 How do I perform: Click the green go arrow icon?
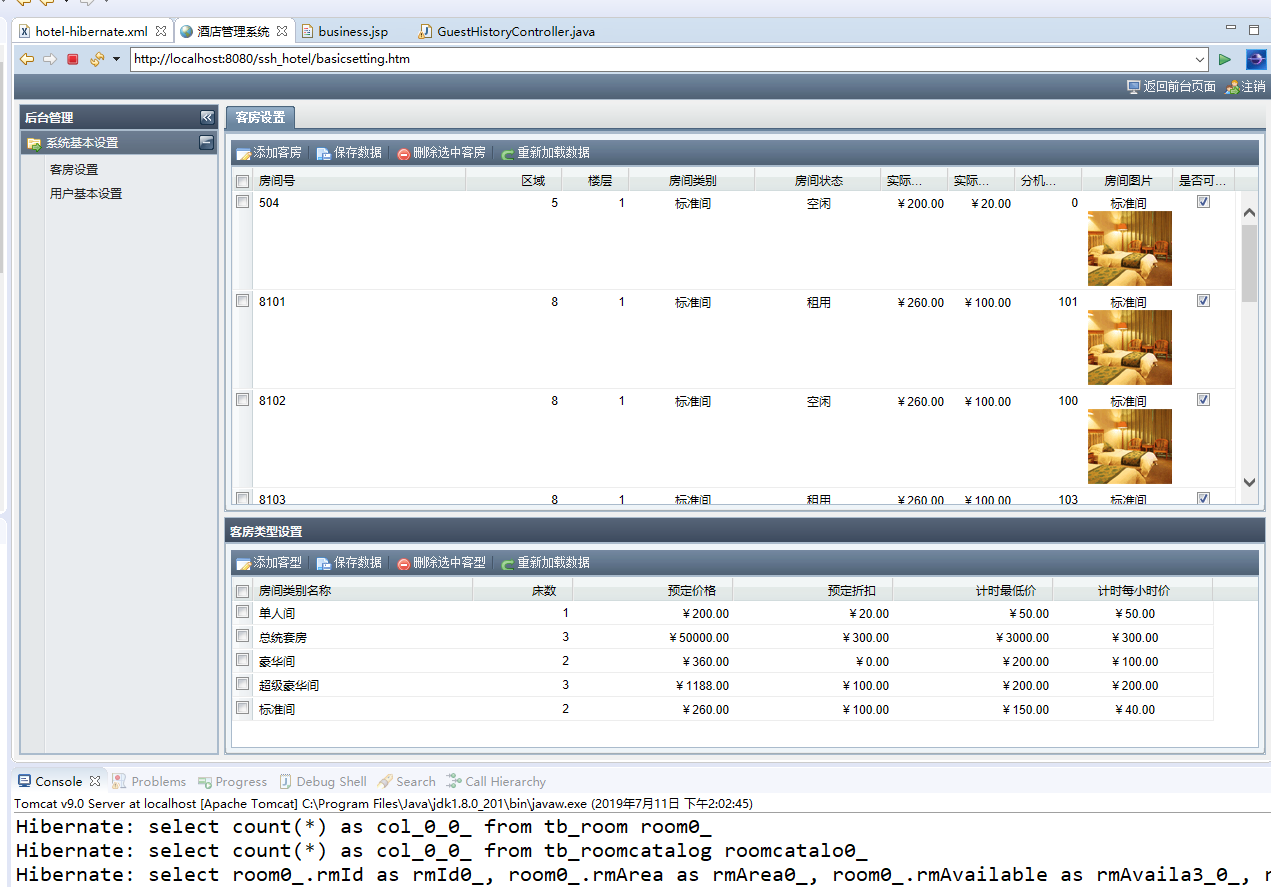click(1225, 59)
